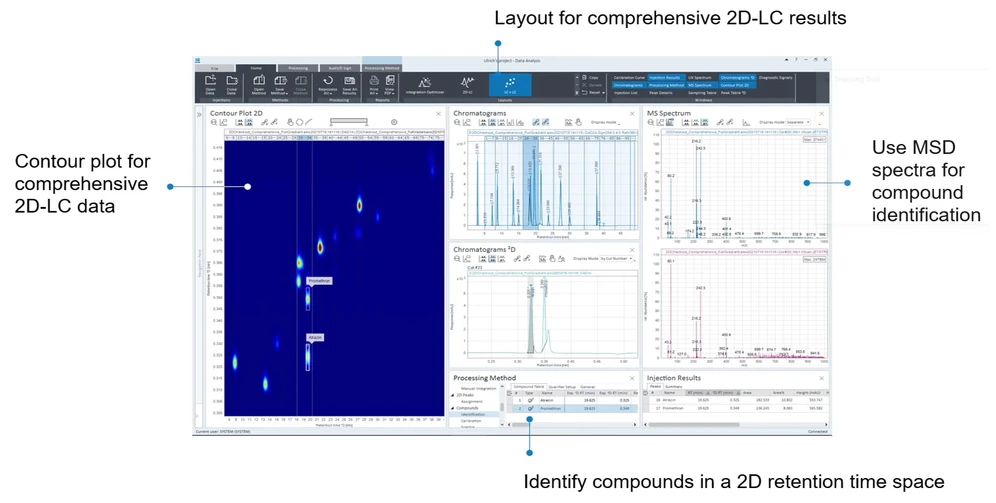Screen dimensions: 996x503
Task: Select the highlighted LC x LC layout
Action: click(x=509, y=85)
